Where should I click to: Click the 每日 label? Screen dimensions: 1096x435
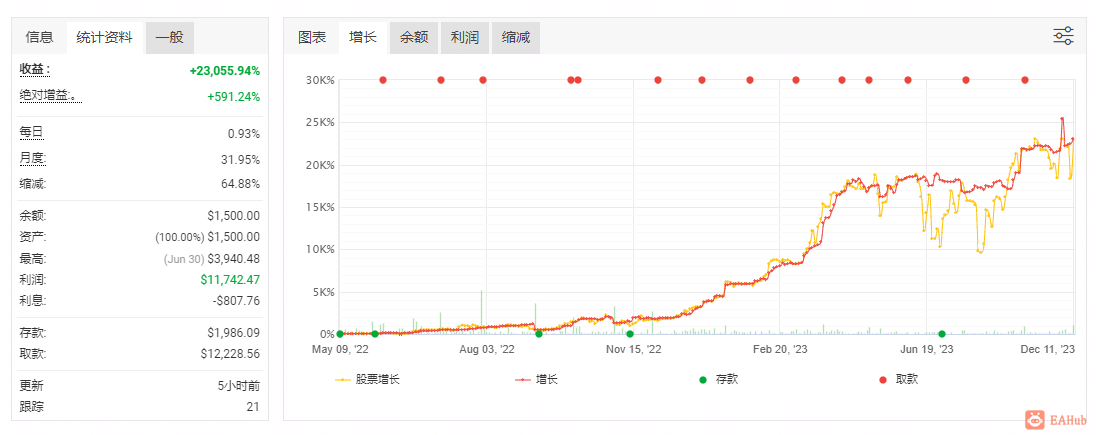pos(31,133)
